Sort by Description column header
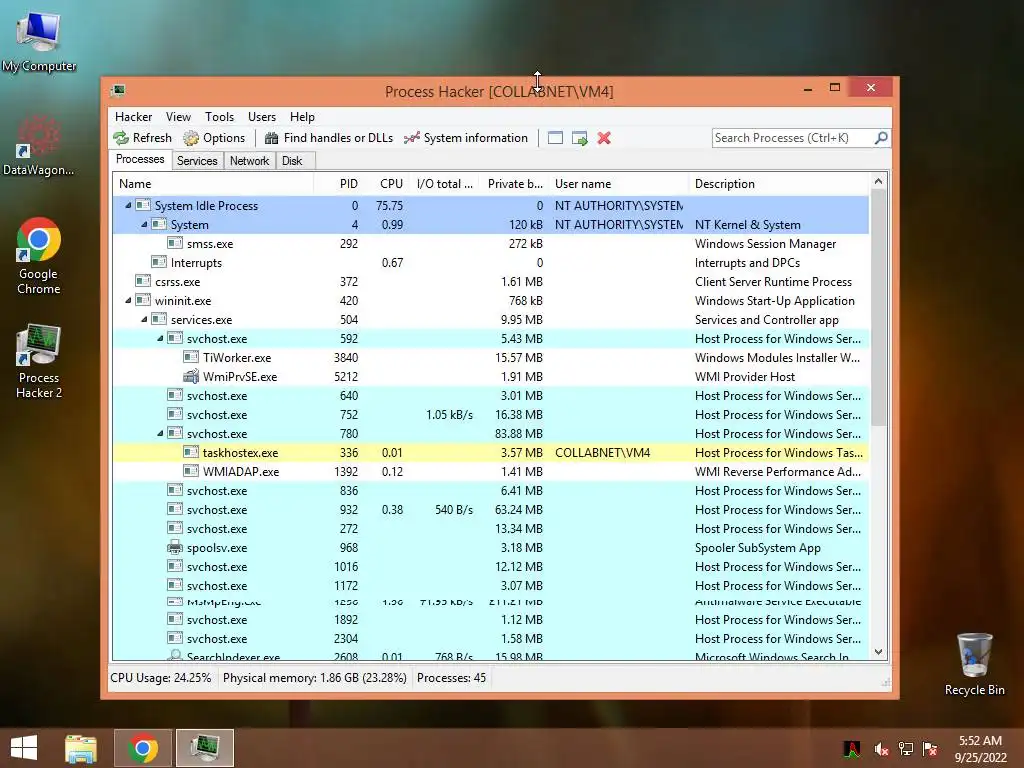 pyautogui.click(x=778, y=184)
